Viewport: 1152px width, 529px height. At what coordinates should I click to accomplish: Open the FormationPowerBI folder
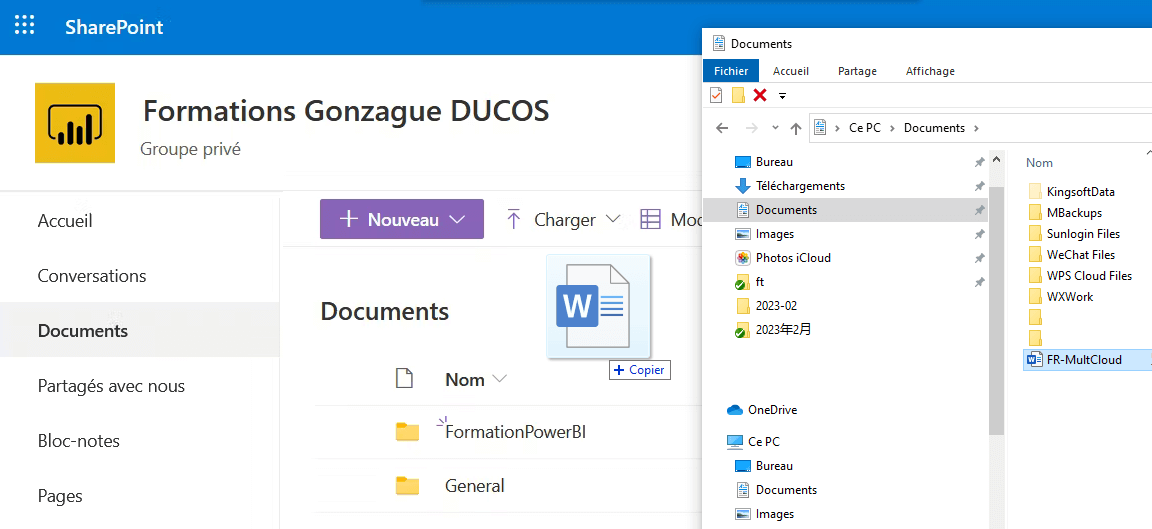(515, 432)
